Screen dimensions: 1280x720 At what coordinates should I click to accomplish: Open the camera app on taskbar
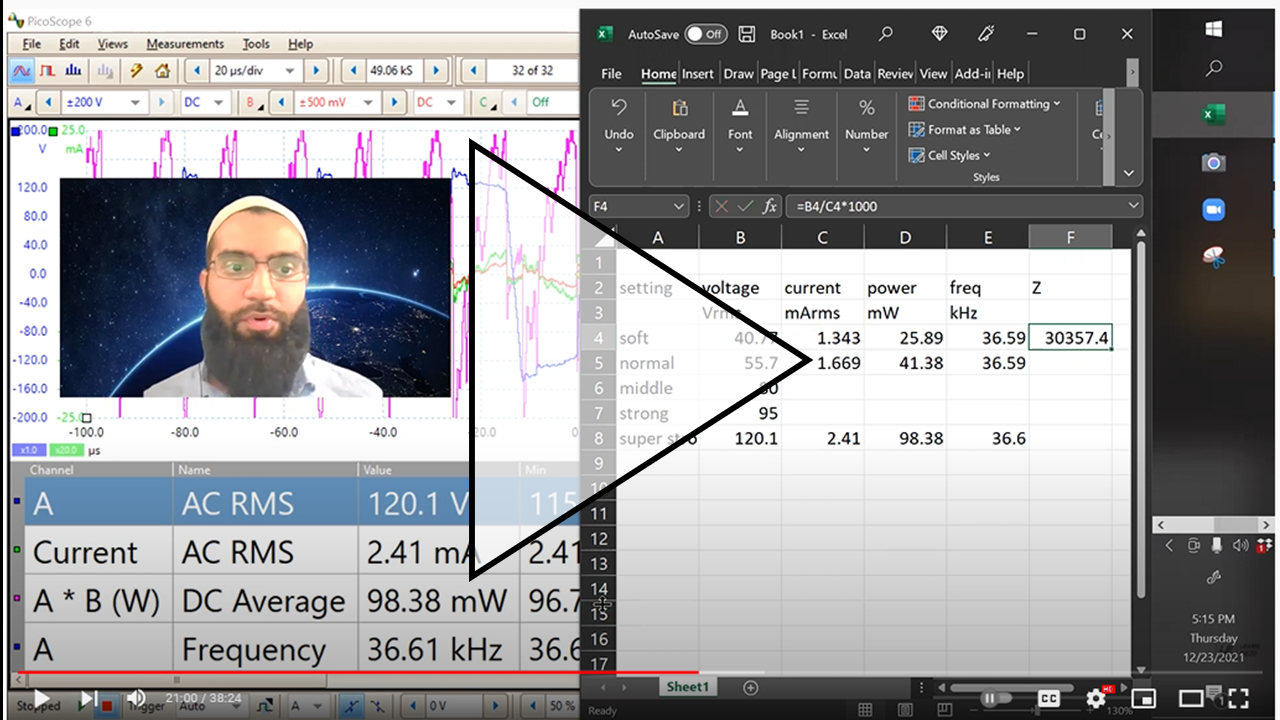1214,162
